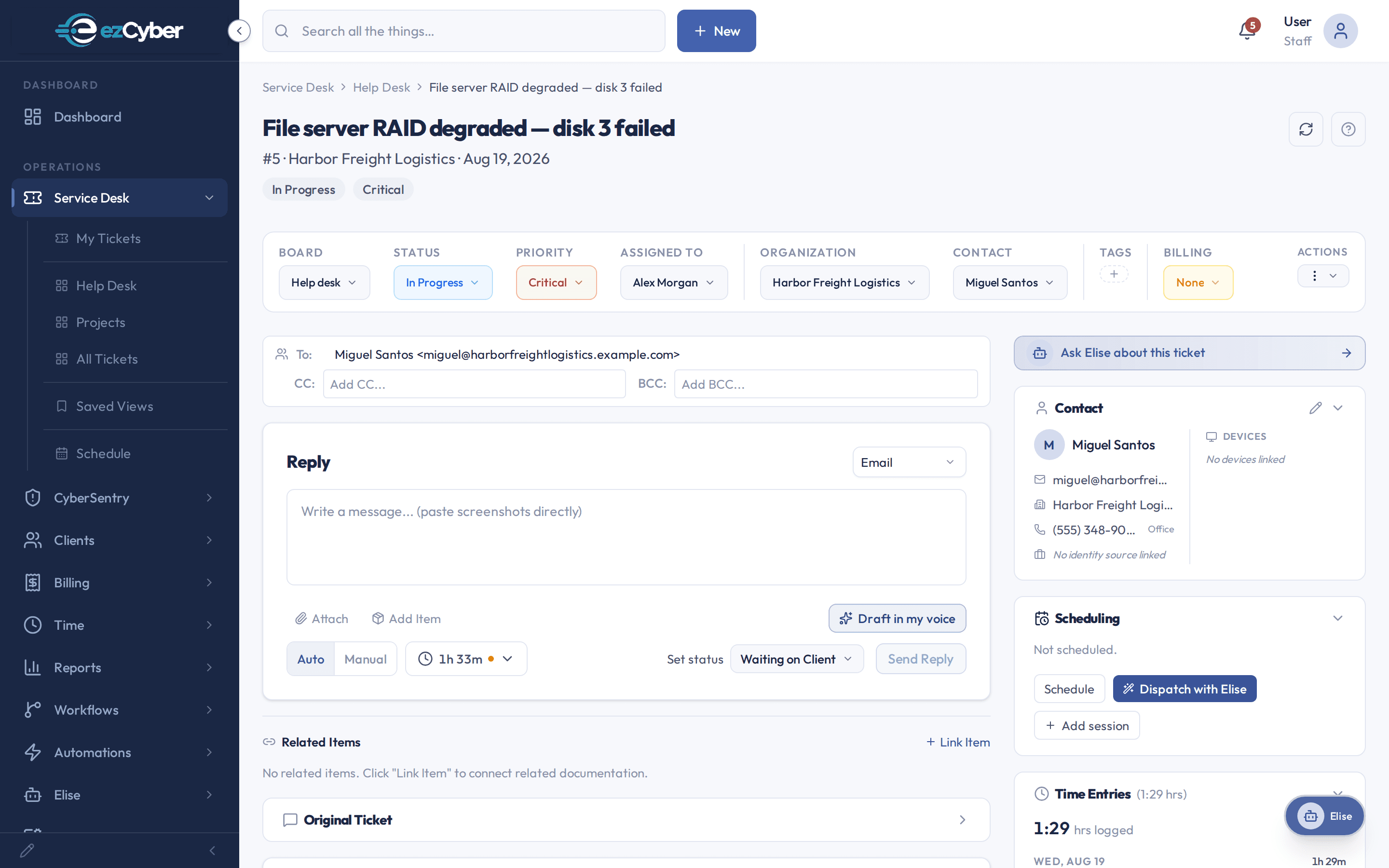Edit contact using the pencil icon
The height and width of the screenshot is (868, 1389).
pyautogui.click(x=1316, y=408)
